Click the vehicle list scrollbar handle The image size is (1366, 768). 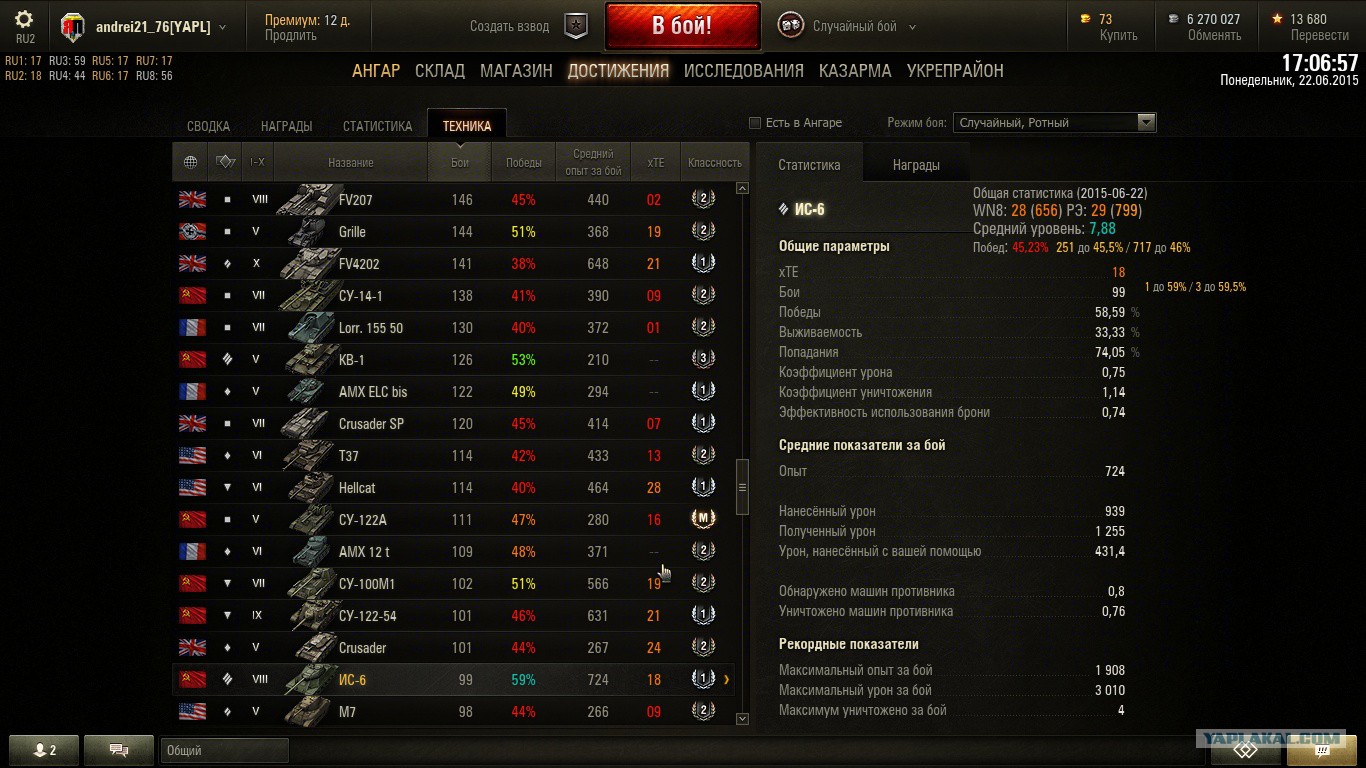[x=742, y=487]
